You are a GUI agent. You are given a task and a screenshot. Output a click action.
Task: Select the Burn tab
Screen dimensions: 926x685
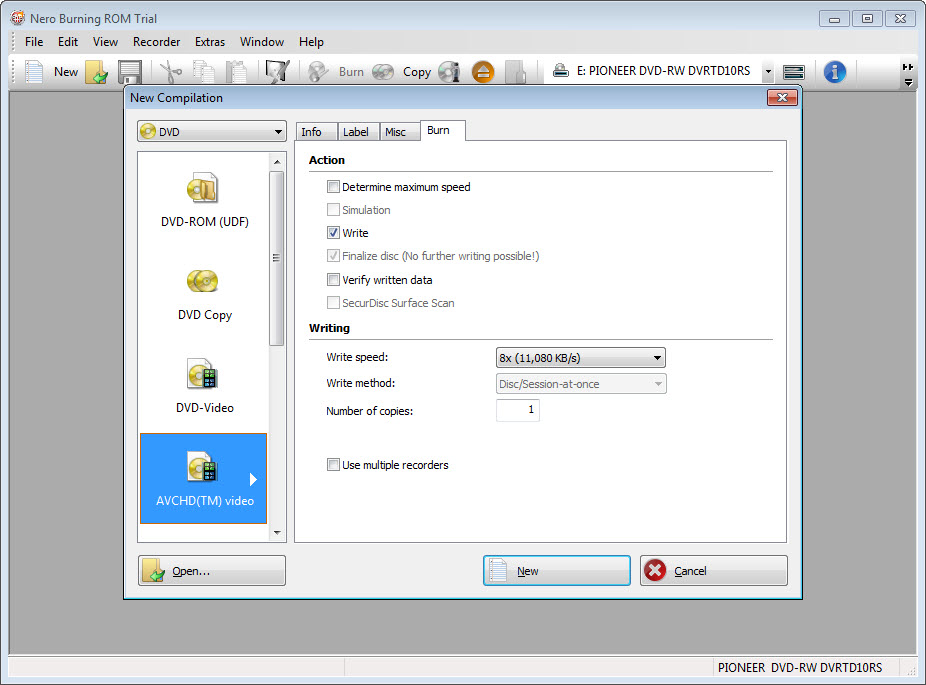click(x=442, y=131)
